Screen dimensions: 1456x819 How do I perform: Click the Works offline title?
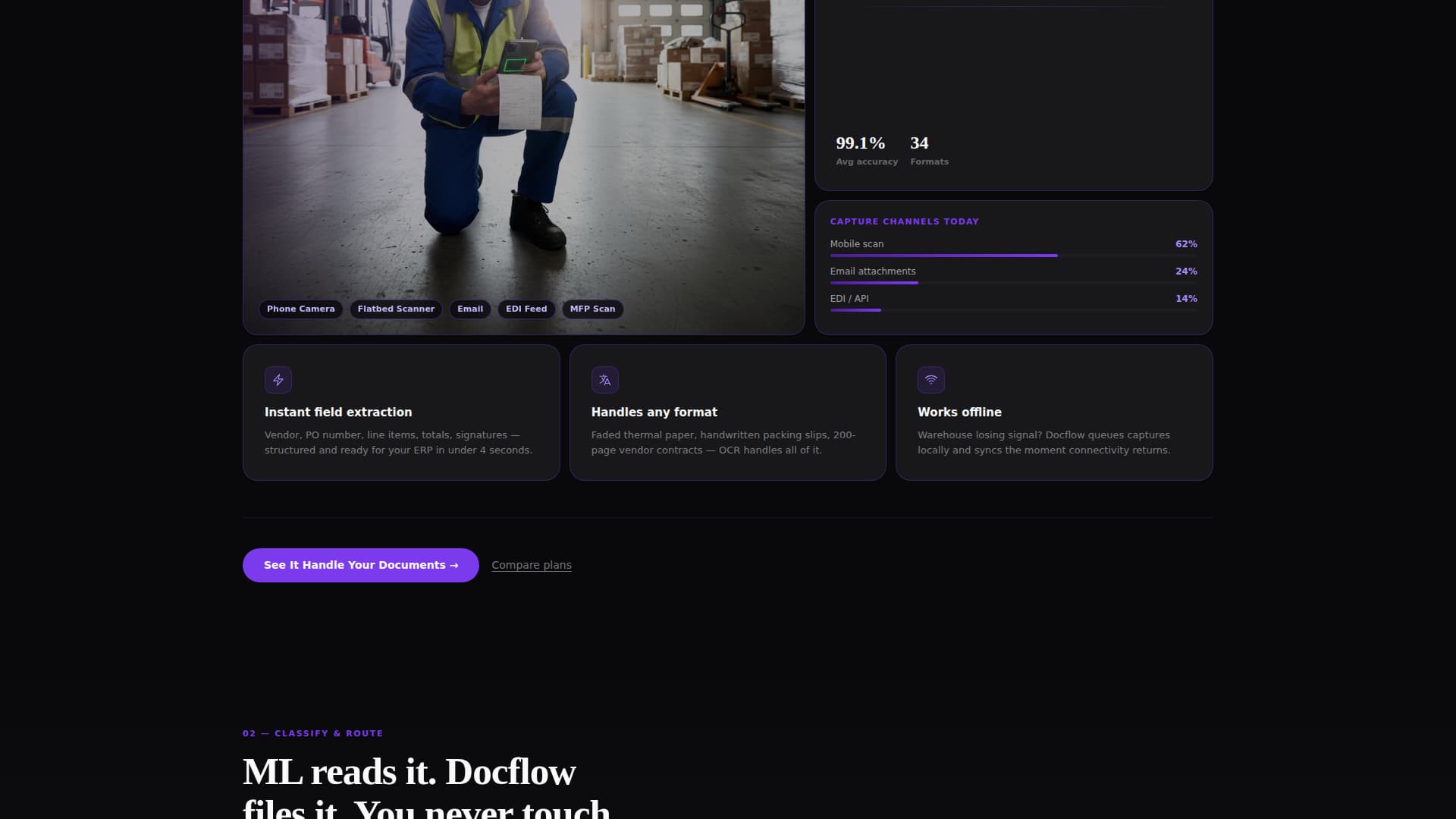click(959, 412)
